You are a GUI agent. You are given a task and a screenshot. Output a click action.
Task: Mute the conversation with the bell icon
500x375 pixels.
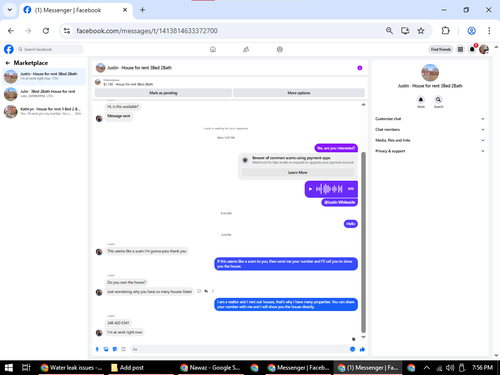point(421,100)
